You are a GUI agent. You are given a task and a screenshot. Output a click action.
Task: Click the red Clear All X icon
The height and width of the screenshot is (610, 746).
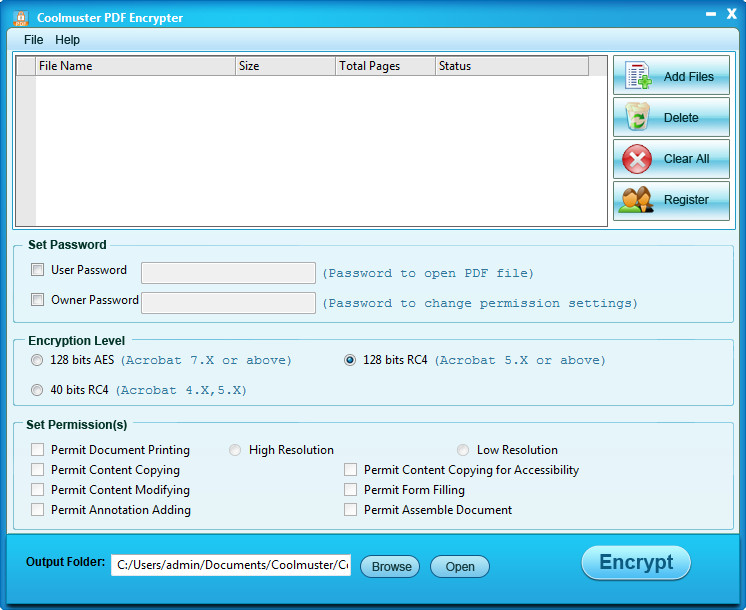point(637,158)
